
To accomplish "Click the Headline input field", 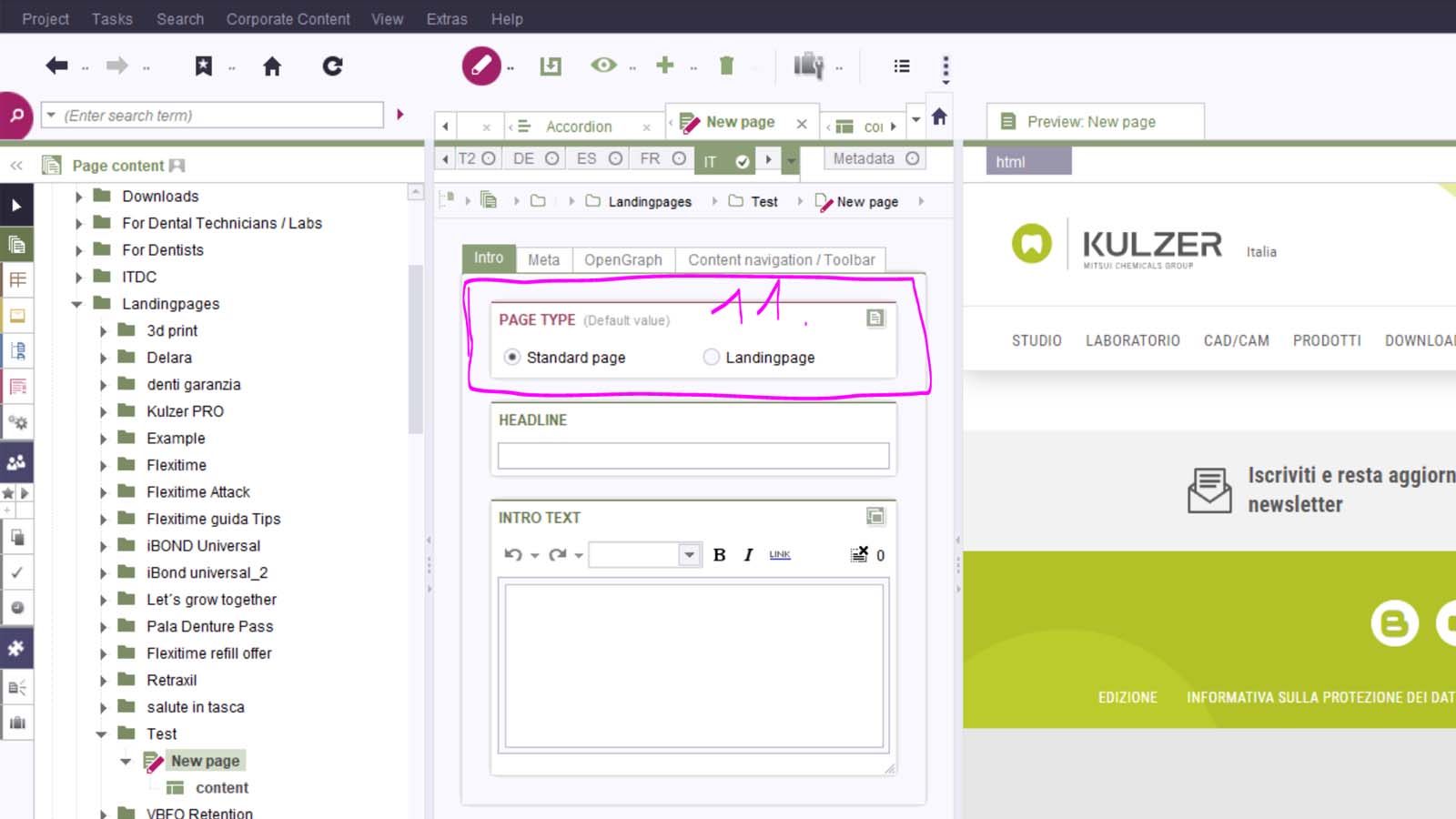I will [693, 456].
